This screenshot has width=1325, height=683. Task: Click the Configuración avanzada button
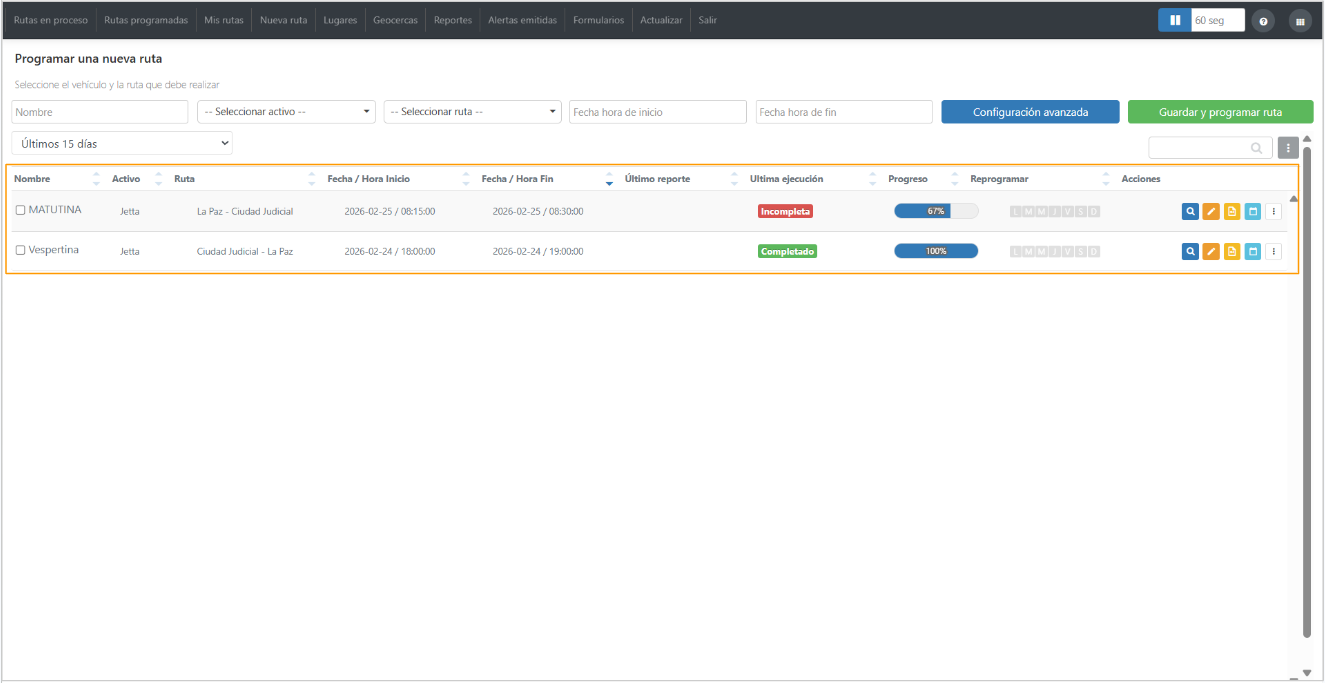pyautogui.click(x=1030, y=112)
